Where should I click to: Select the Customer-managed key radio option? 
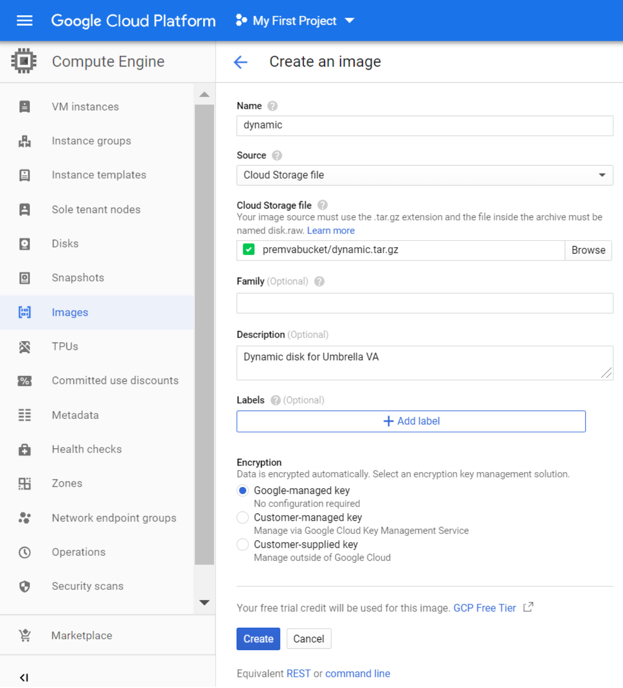pyautogui.click(x=243, y=518)
